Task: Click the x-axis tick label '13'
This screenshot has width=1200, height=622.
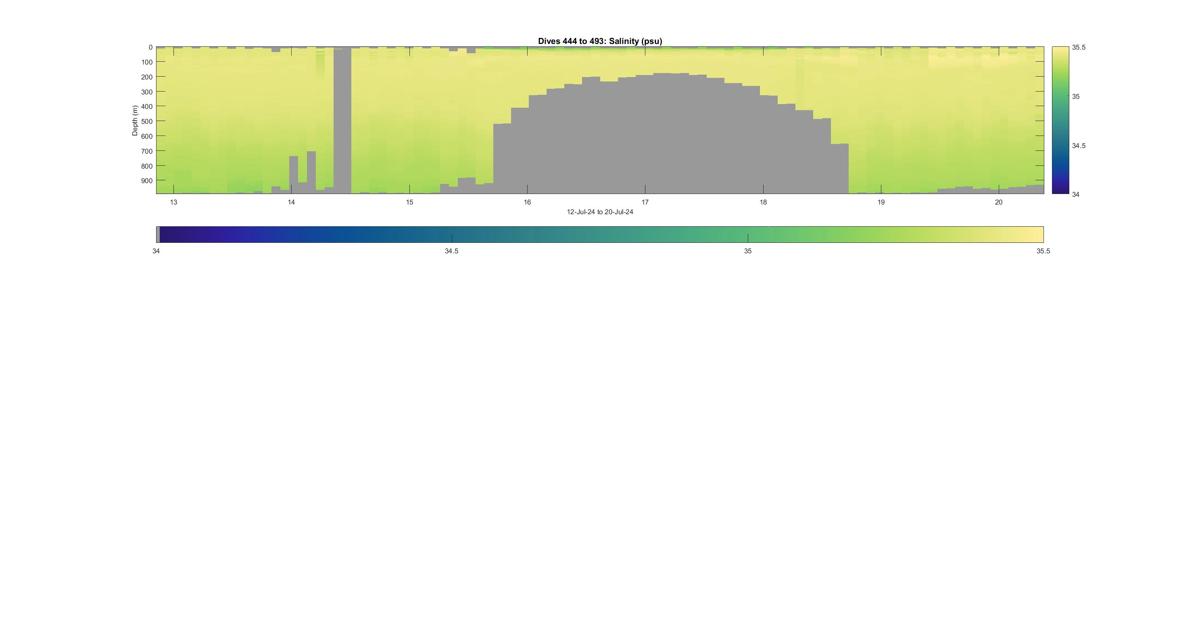Action: pos(174,202)
